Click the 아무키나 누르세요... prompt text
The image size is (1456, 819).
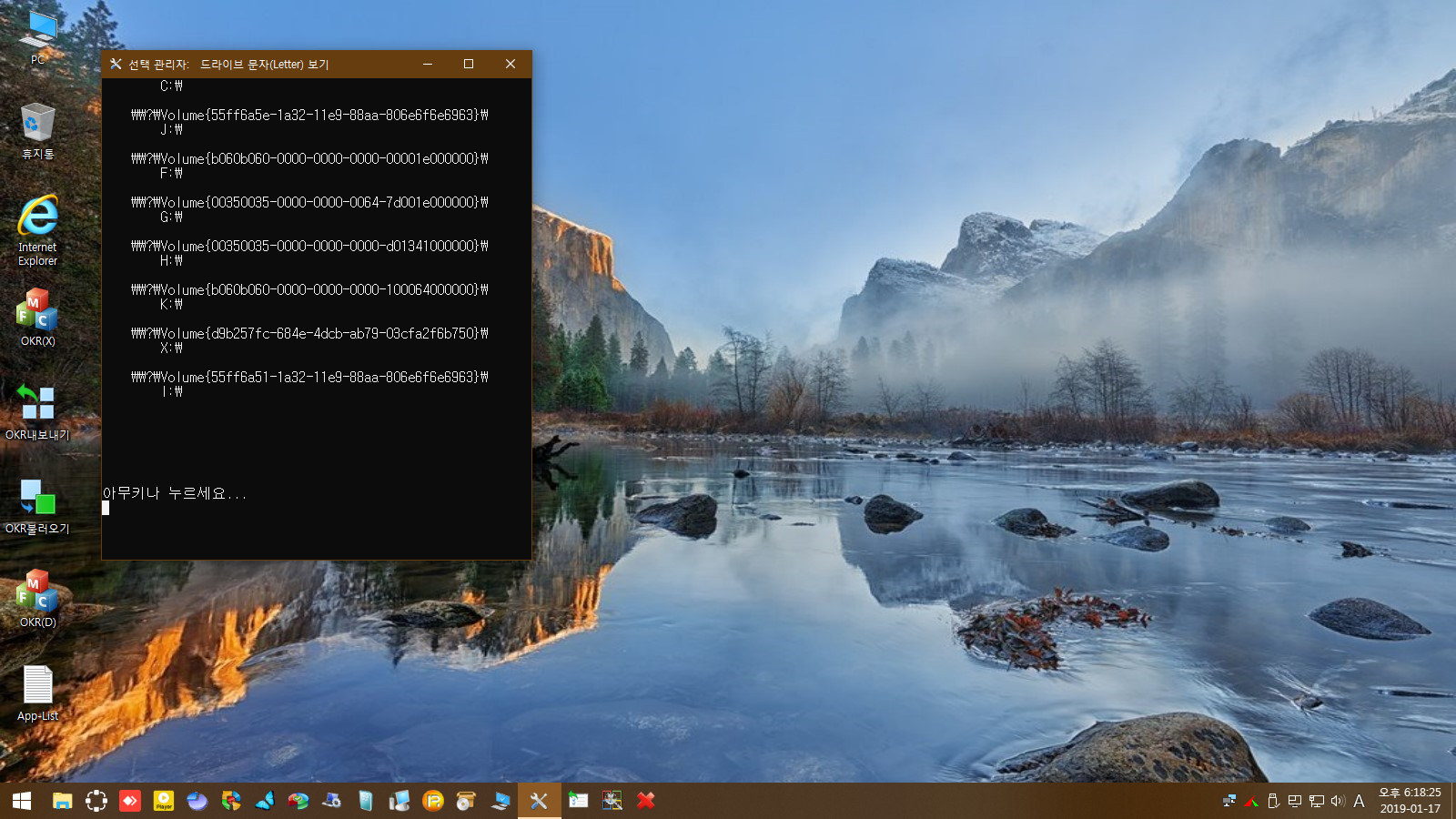coord(174,493)
